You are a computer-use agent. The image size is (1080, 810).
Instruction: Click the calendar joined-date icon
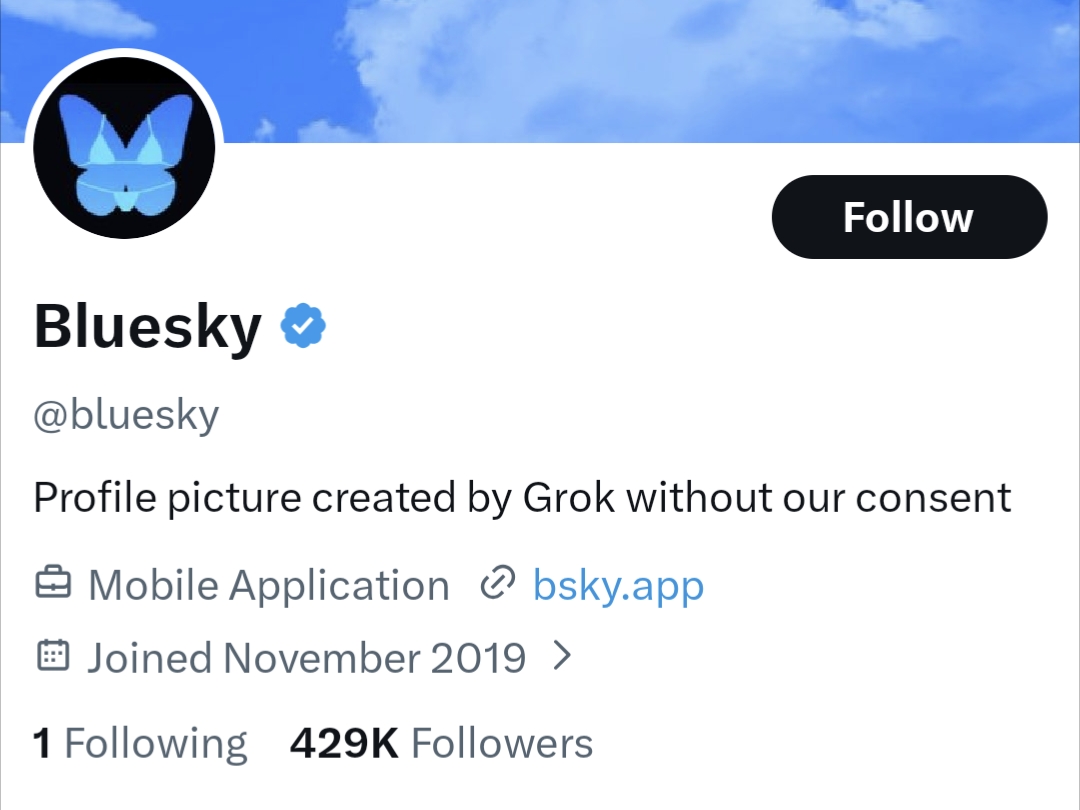coord(53,657)
